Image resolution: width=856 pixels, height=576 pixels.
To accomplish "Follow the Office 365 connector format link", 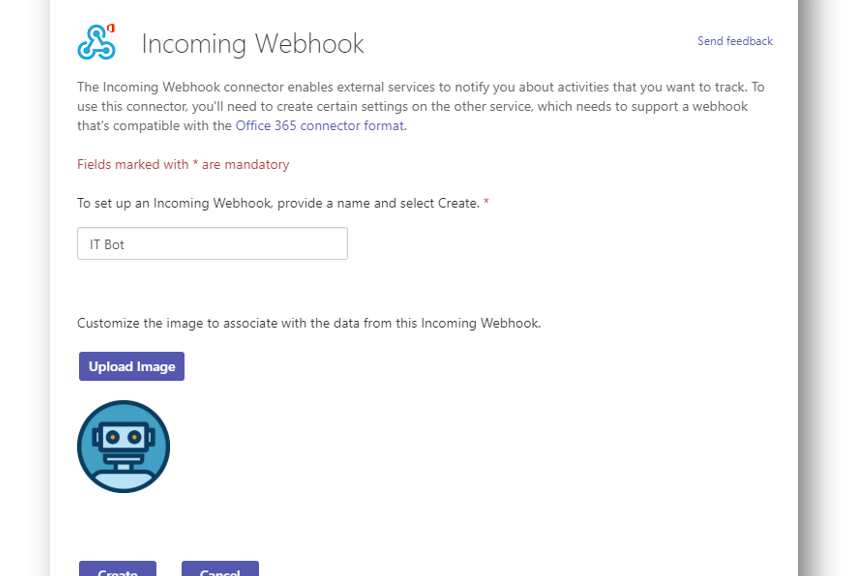I will (319, 126).
